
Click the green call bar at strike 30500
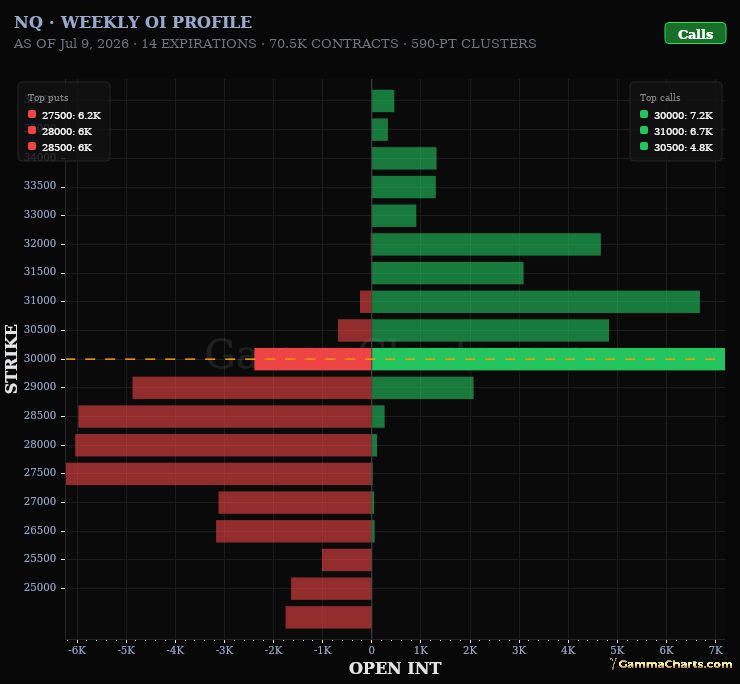point(490,330)
